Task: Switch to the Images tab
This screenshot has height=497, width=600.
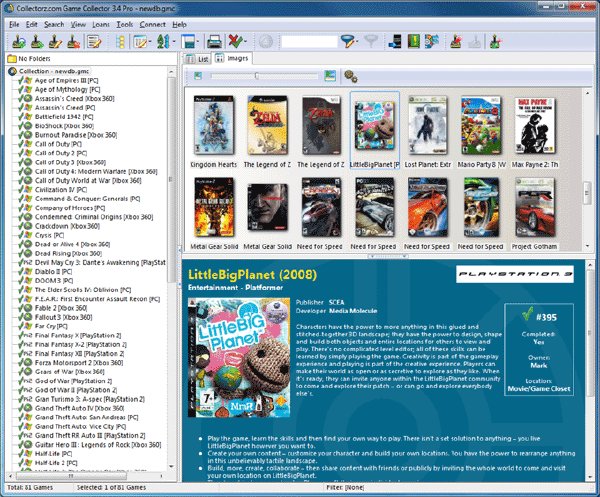Action: pyautogui.click(x=232, y=58)
